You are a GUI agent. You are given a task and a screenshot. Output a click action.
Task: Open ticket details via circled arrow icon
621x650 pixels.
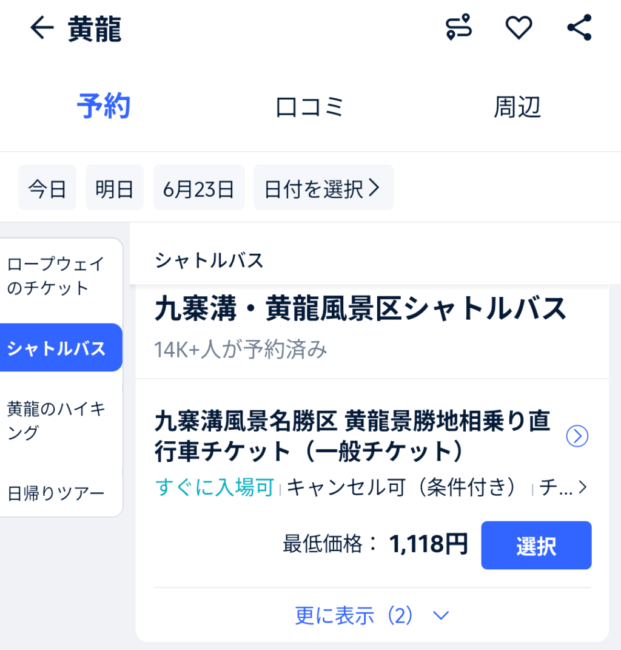click(577, 436)
